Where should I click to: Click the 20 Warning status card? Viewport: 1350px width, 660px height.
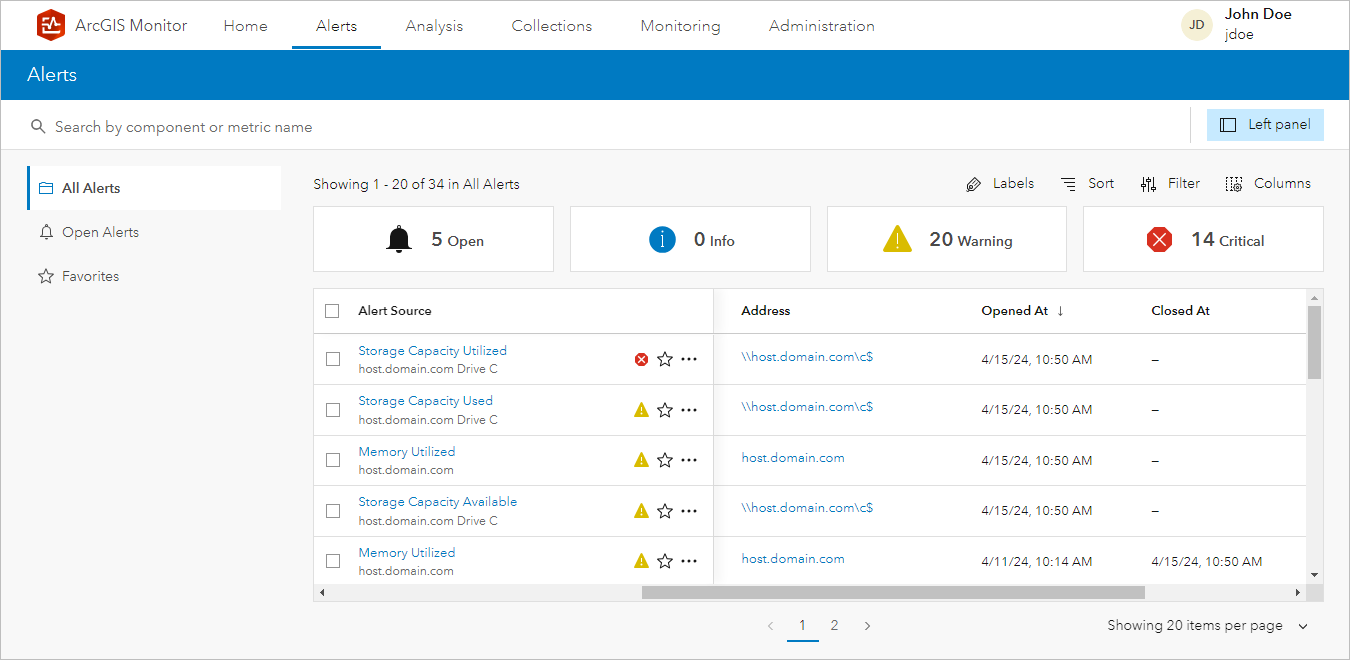(946, 239)
